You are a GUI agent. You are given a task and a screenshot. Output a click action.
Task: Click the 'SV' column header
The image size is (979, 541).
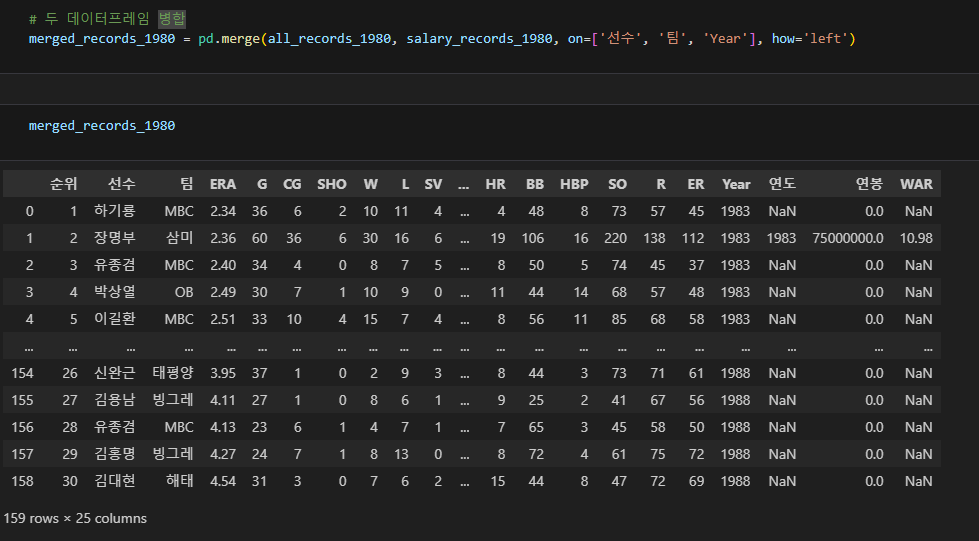click(x=433, y=184)
